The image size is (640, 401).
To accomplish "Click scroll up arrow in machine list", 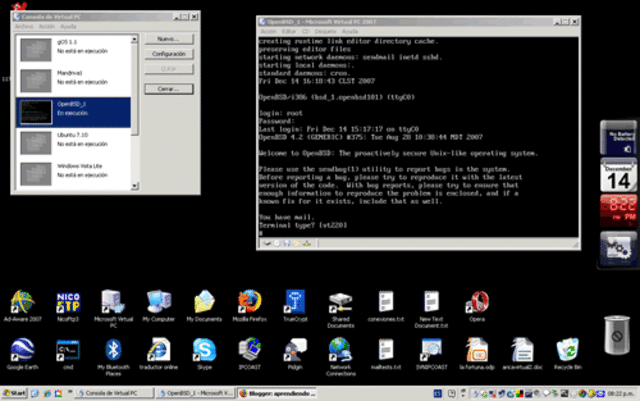I will pyautogui.click(x=135, y=39).
